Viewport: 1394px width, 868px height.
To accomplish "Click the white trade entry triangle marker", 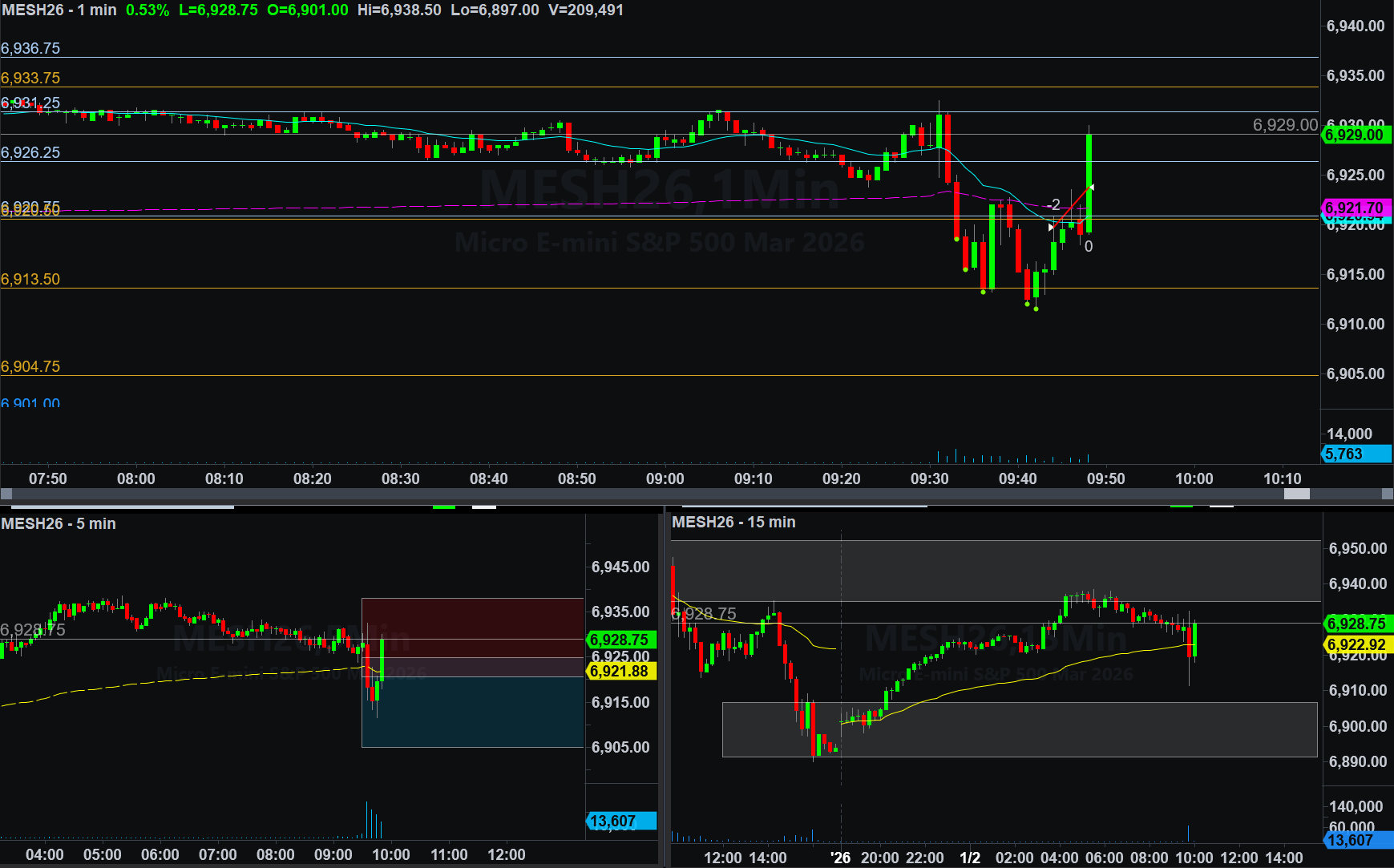I will (1052, 228).
